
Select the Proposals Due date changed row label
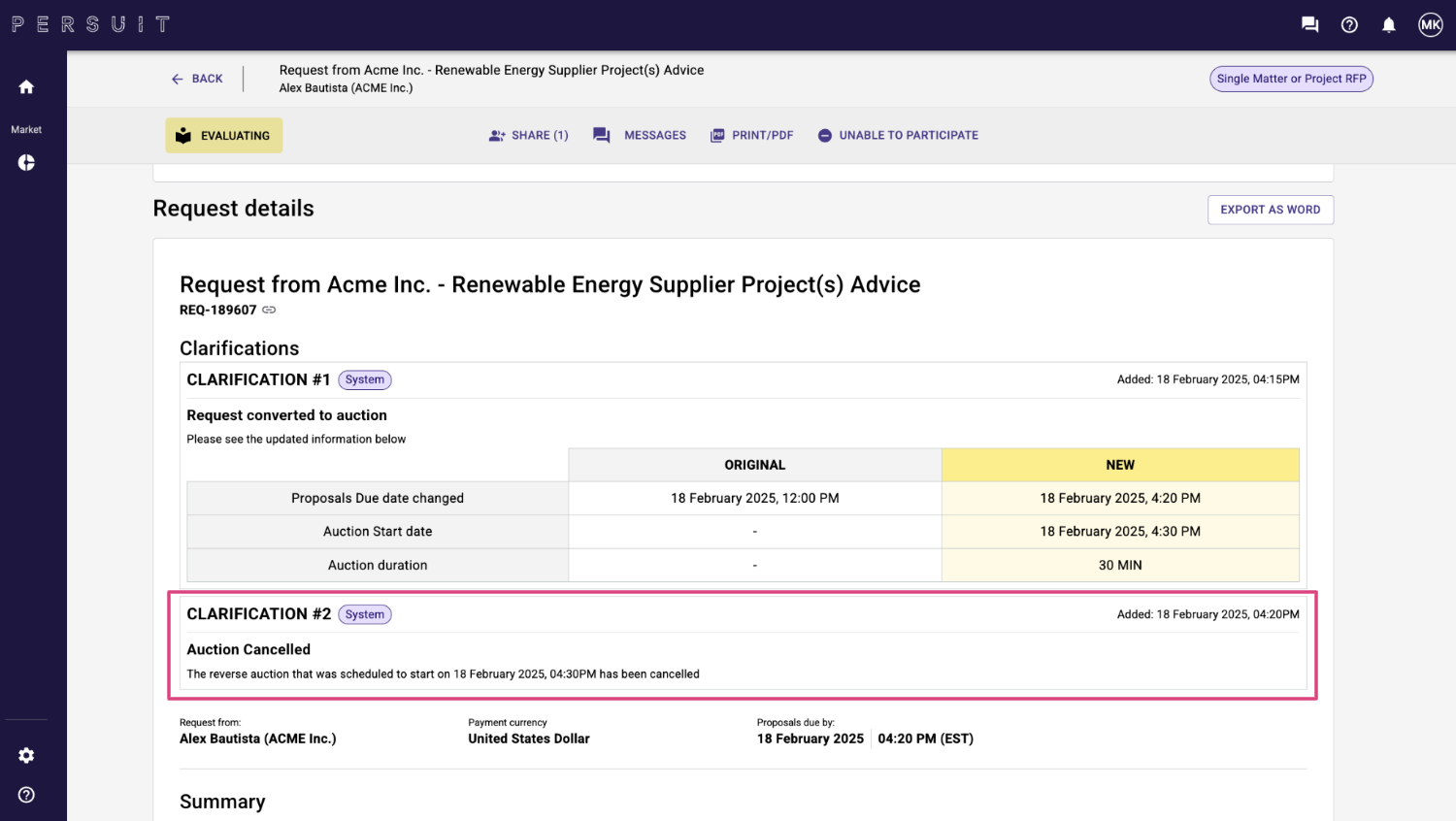pos(378,498)
